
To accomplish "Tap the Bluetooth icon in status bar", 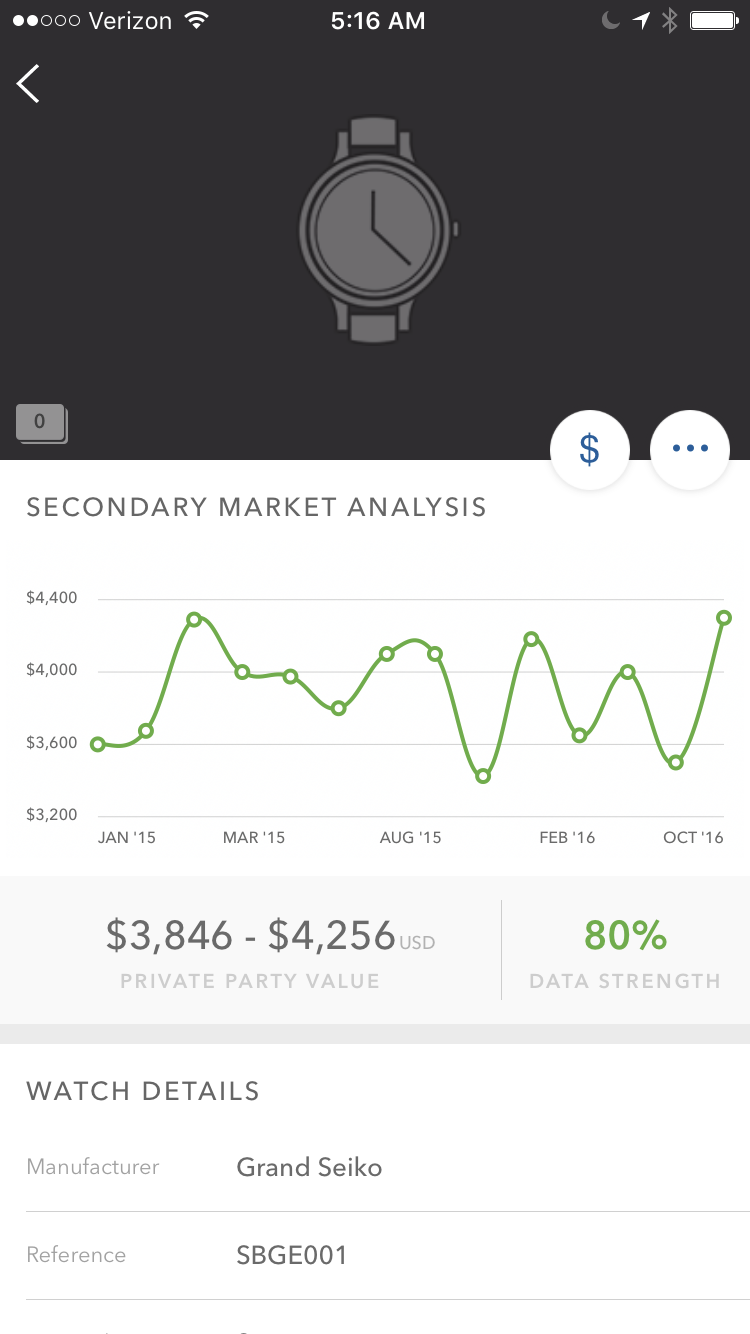I will [670, 21].
